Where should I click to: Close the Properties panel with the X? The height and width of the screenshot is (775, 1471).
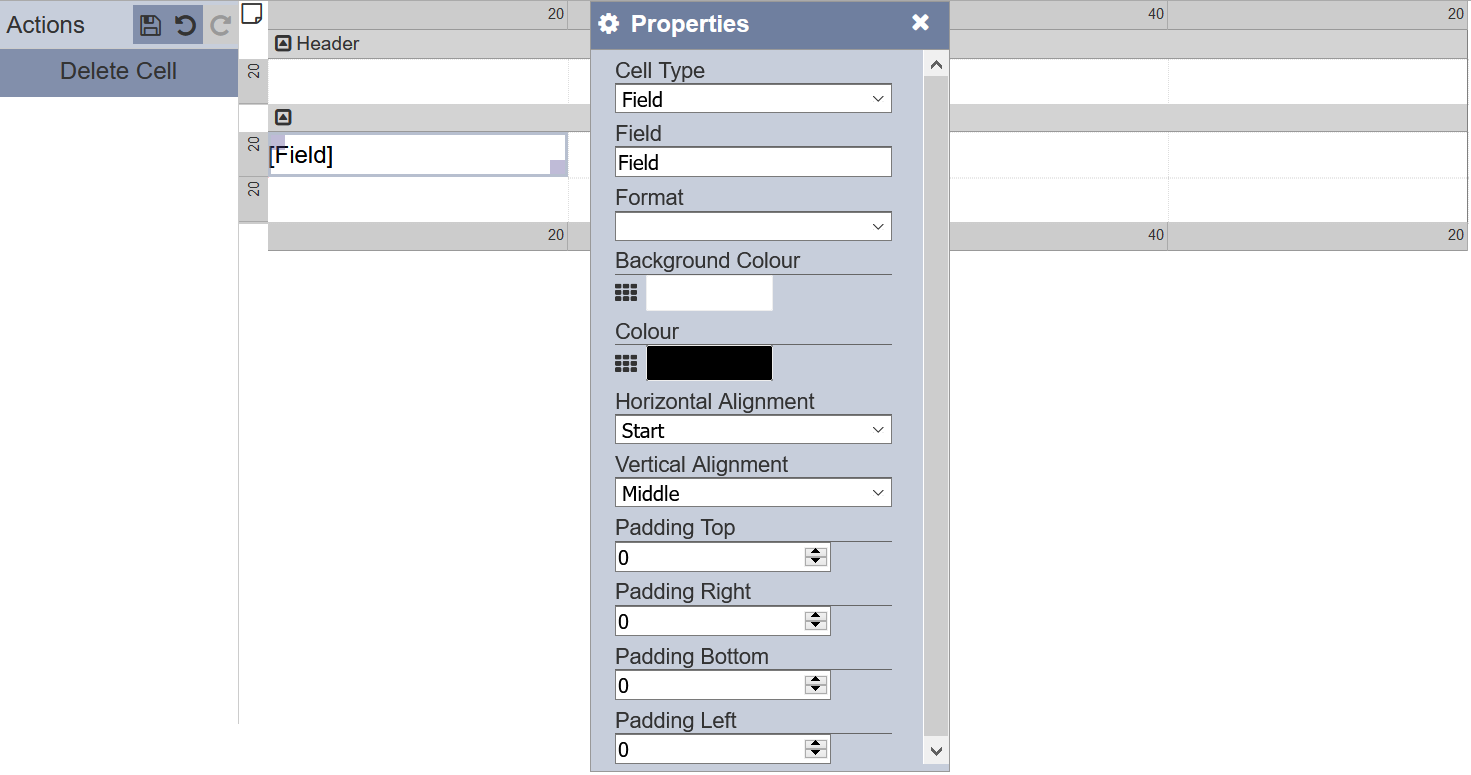click(919, 23)
